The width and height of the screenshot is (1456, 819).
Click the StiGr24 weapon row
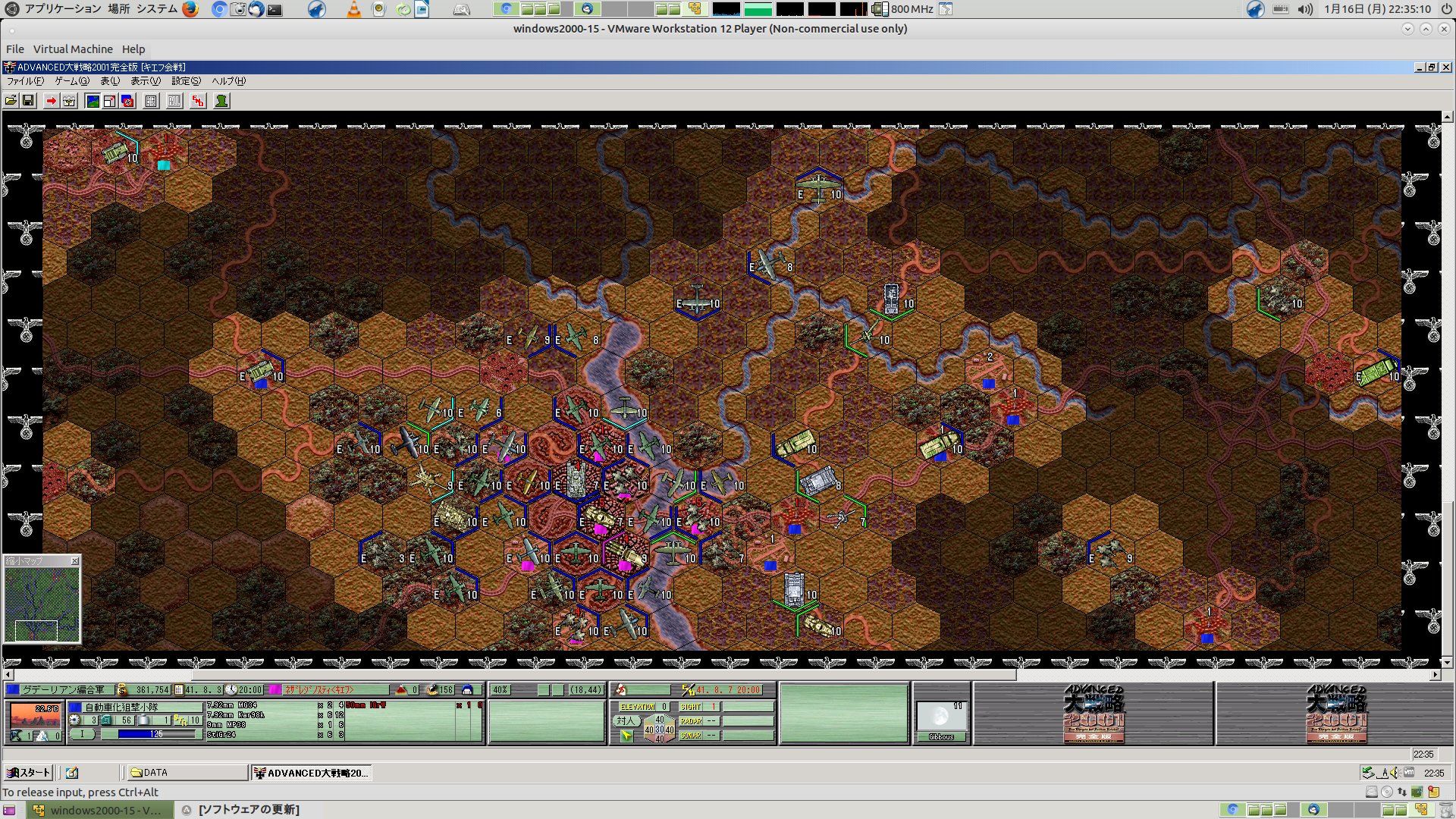click(275, 735)
